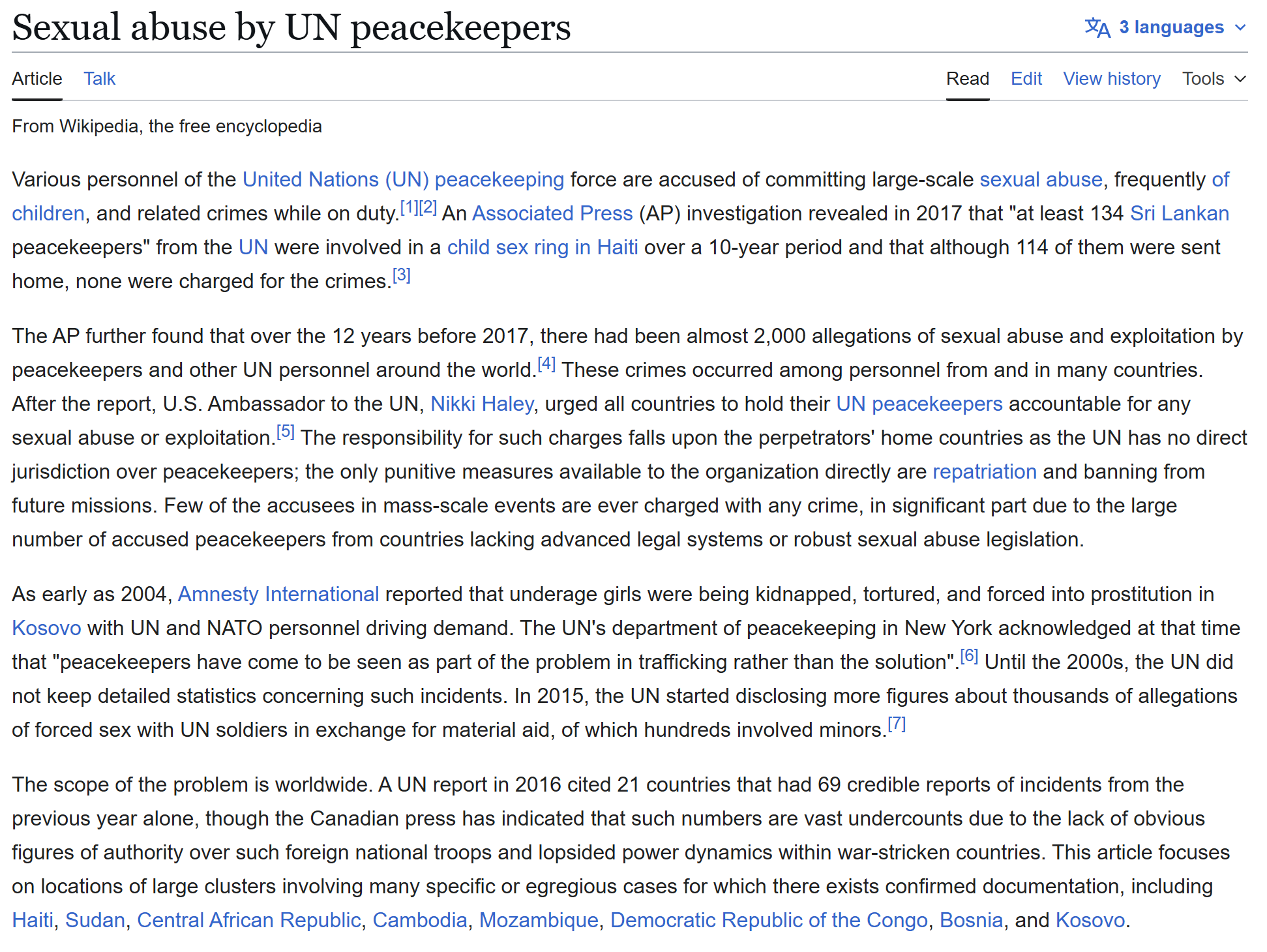
Task: Click citation reference number 3
Action: [x=401, y=275]
